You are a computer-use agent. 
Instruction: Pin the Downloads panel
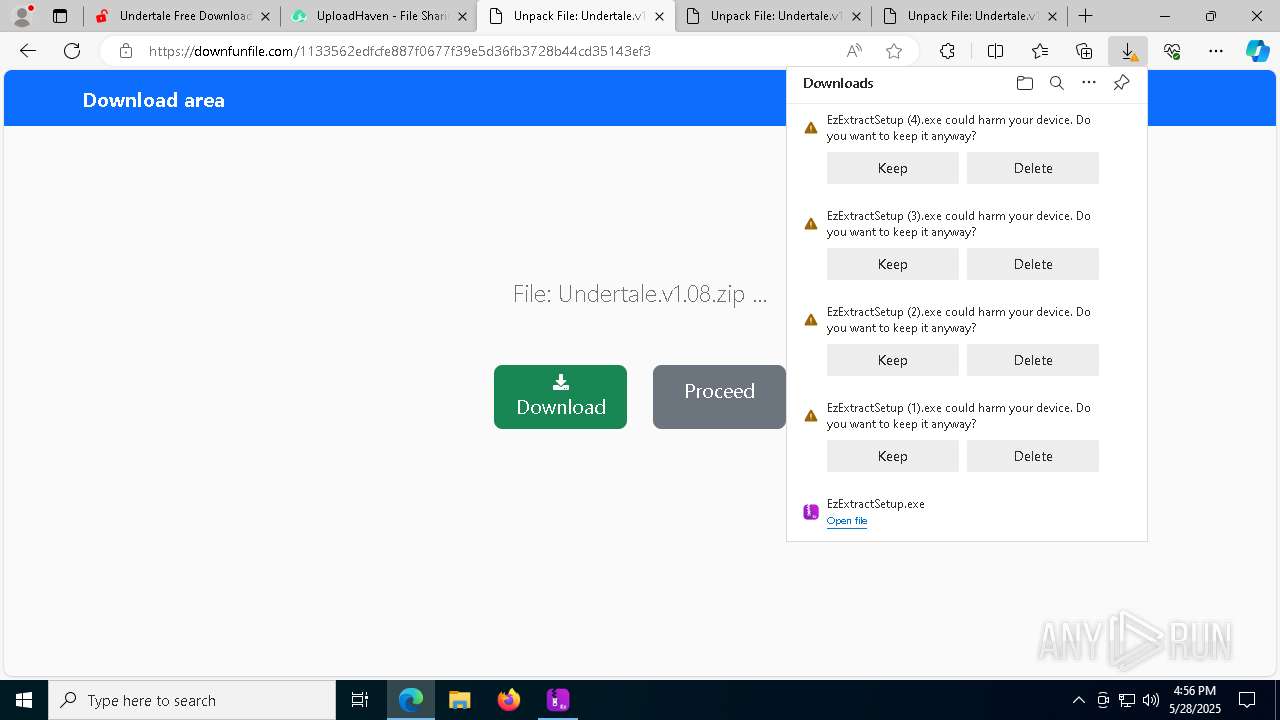(x=1121, y=83)
